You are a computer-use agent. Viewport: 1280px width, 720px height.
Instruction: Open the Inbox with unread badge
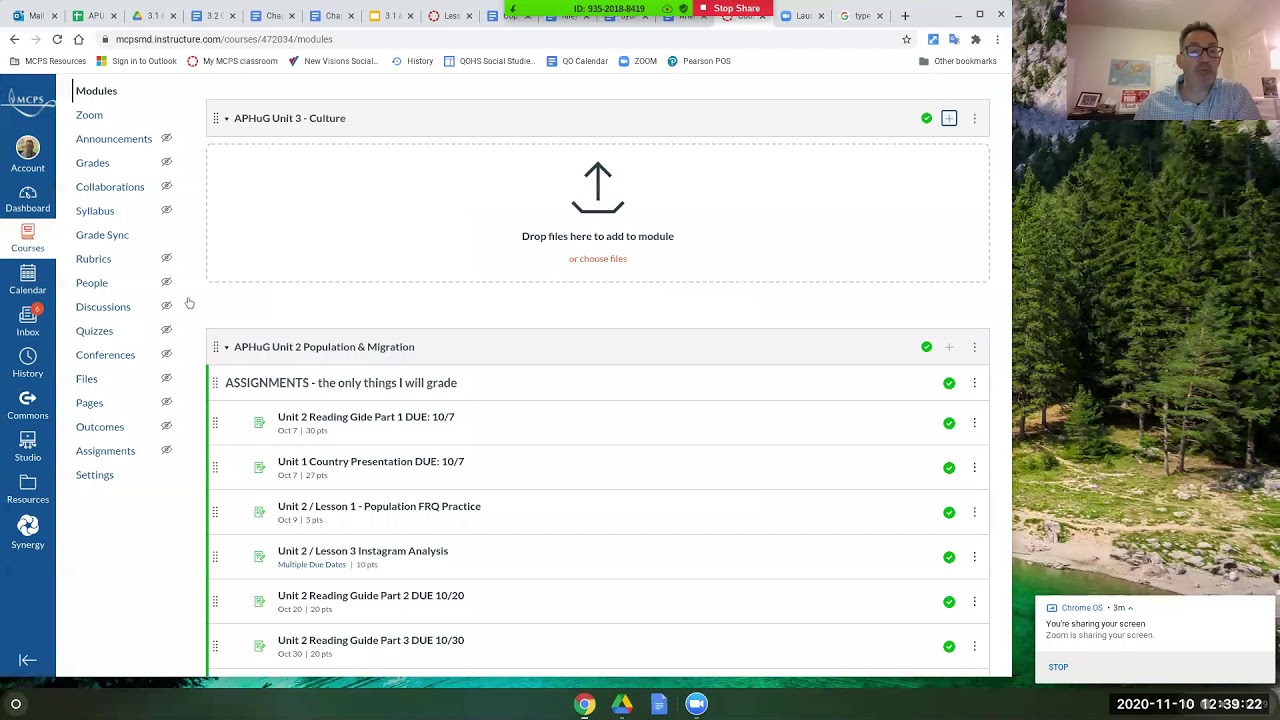click(28, 321)
